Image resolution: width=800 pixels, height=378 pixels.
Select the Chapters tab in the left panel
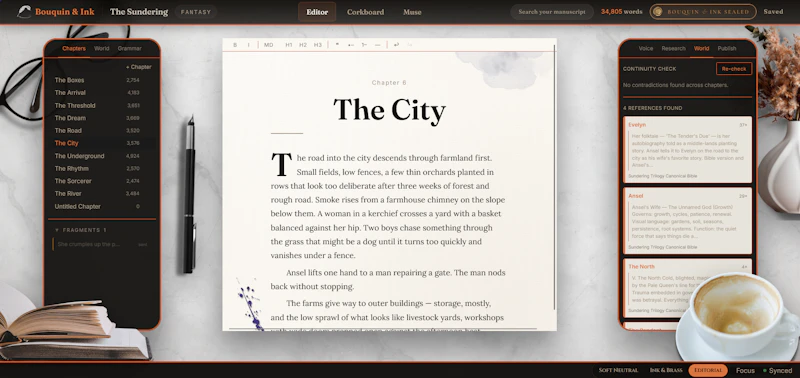(74, 48)
